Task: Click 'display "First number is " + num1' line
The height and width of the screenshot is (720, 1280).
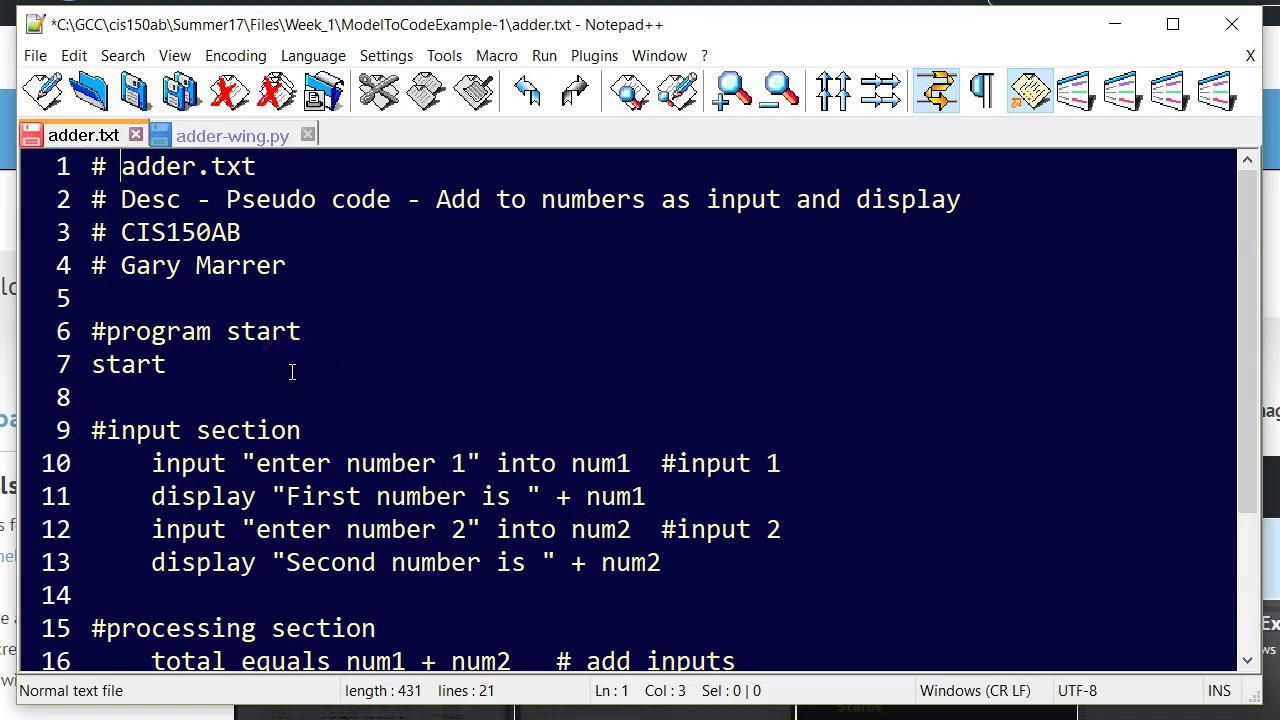Action: click(398, 496)
